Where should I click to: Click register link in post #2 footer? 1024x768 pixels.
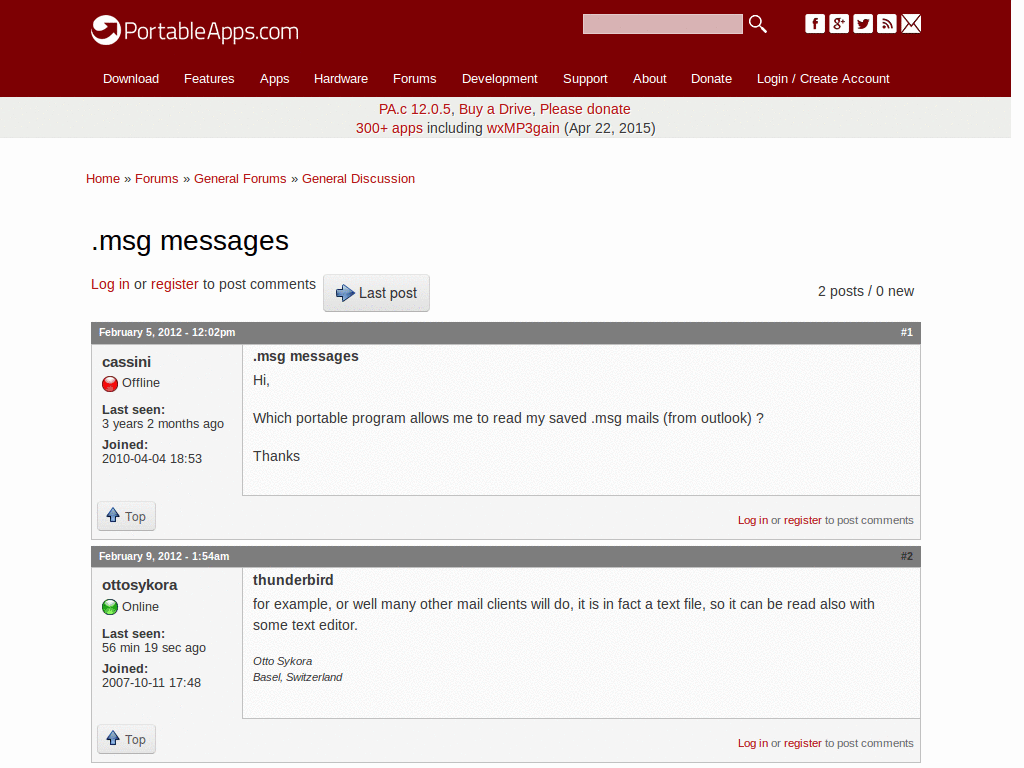click(x=803, y=743)
